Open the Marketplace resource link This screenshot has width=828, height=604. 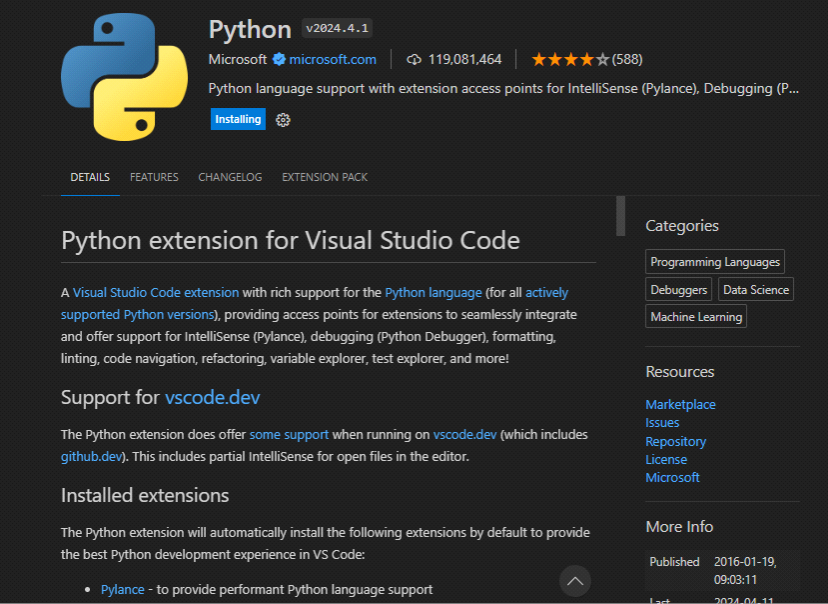click(680, 405)
